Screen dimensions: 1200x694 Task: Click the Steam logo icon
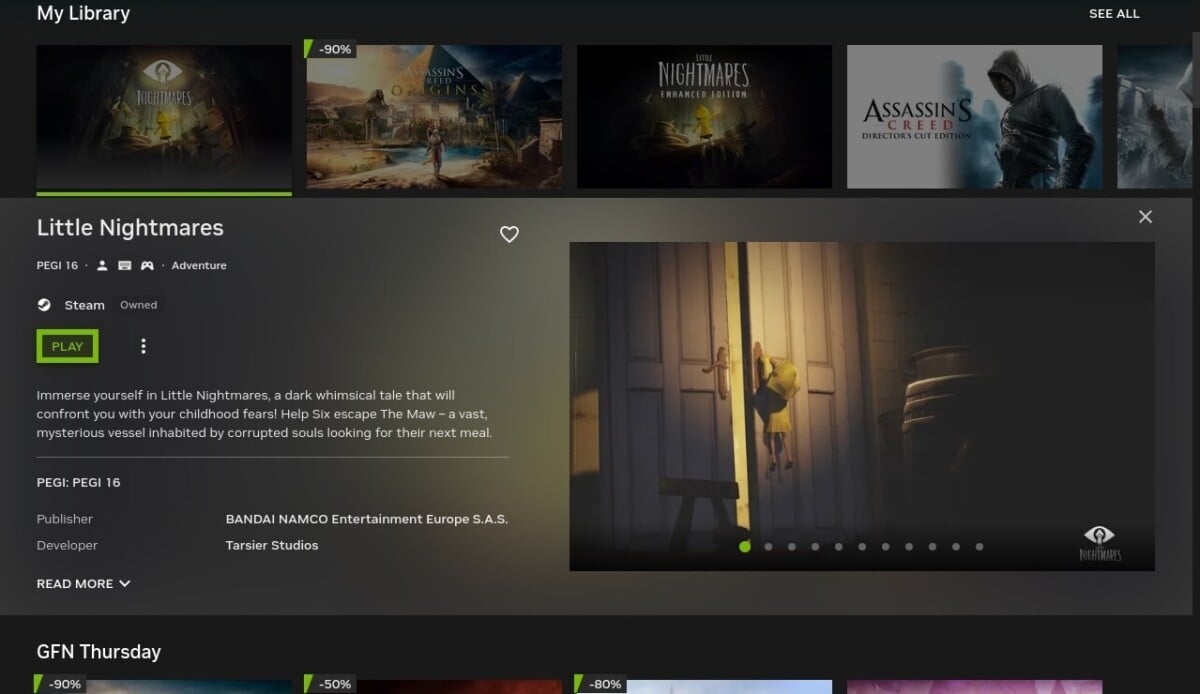click(x=44, y=305)
